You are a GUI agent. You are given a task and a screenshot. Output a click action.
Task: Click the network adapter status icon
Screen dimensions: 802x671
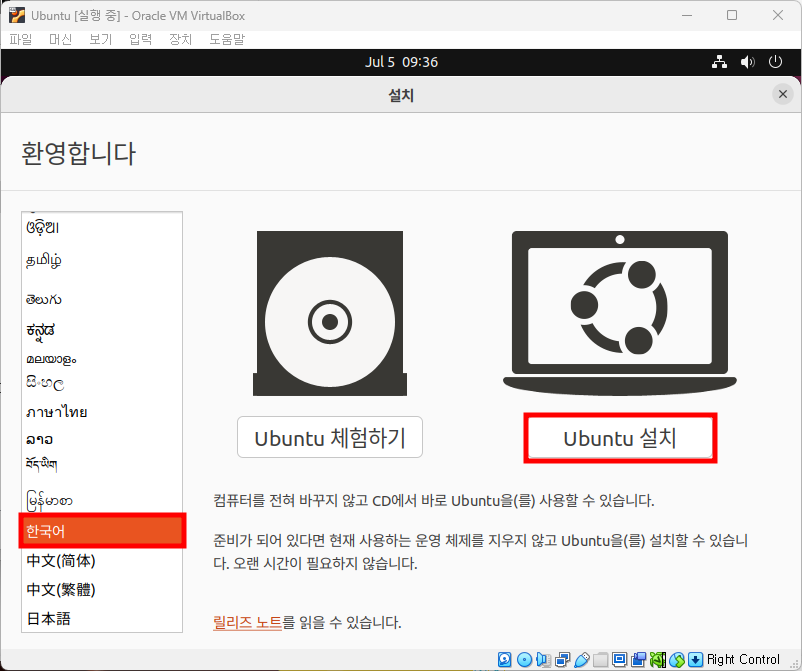(x=563, y=659)
